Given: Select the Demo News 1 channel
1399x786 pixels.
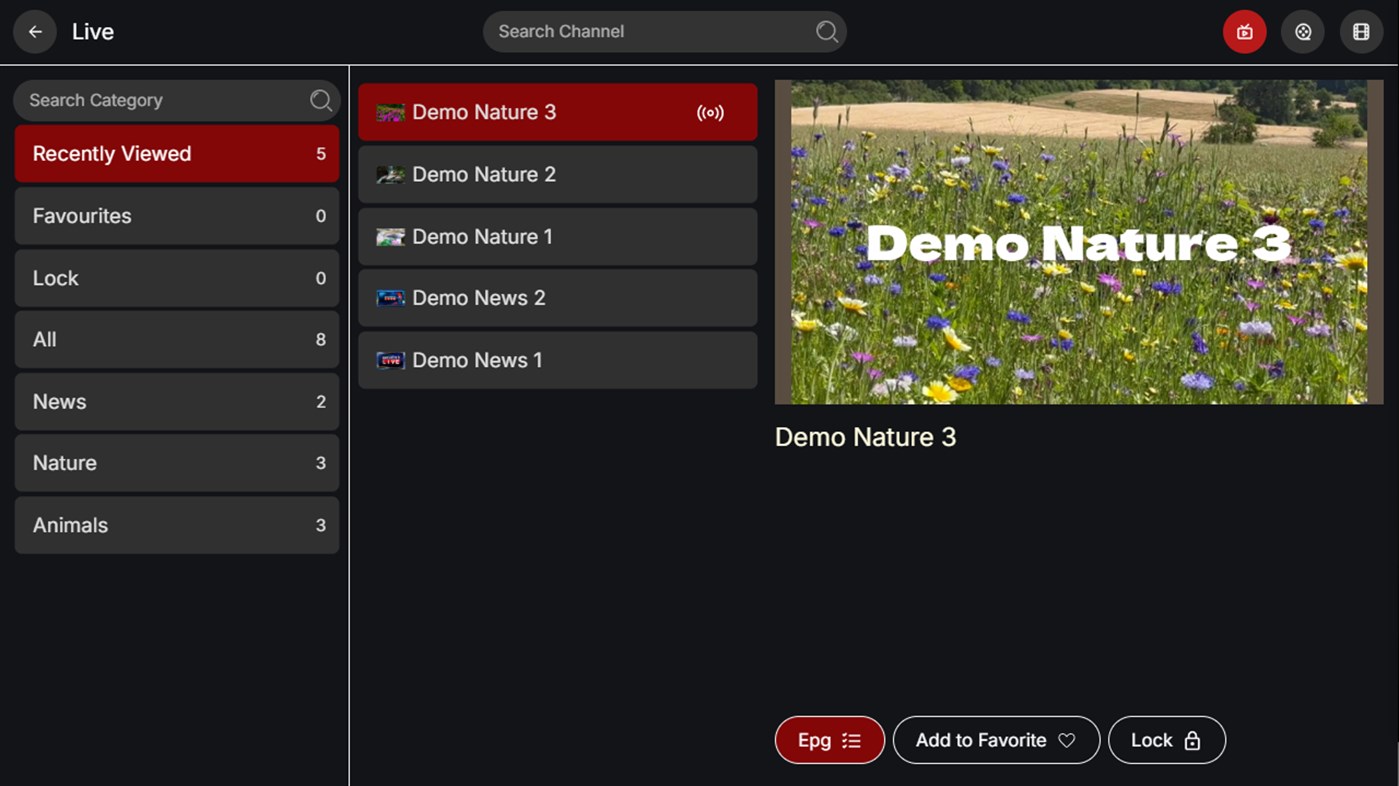Looking at the screenshot, I should pos(557,360).
